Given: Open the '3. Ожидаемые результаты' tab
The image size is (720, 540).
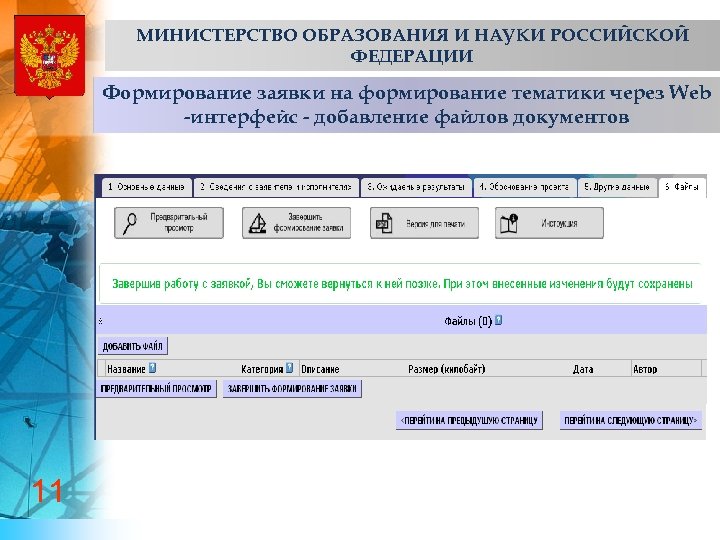Looking at the screenshot, I should [x=416, y=187].
